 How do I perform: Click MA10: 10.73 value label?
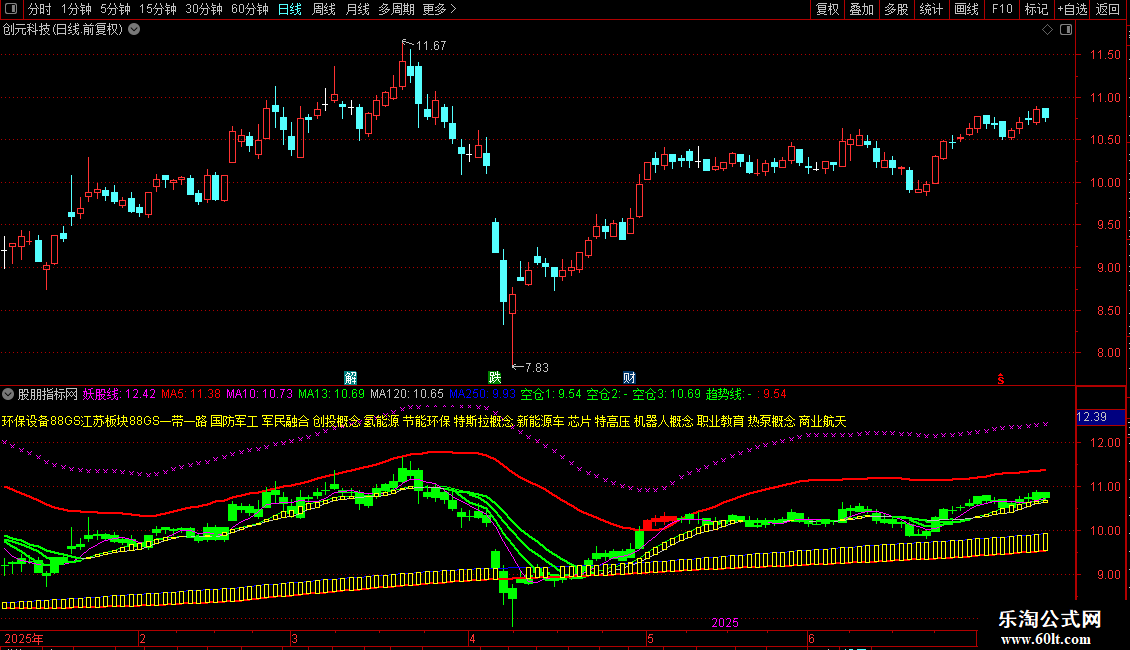click(259, 394)
